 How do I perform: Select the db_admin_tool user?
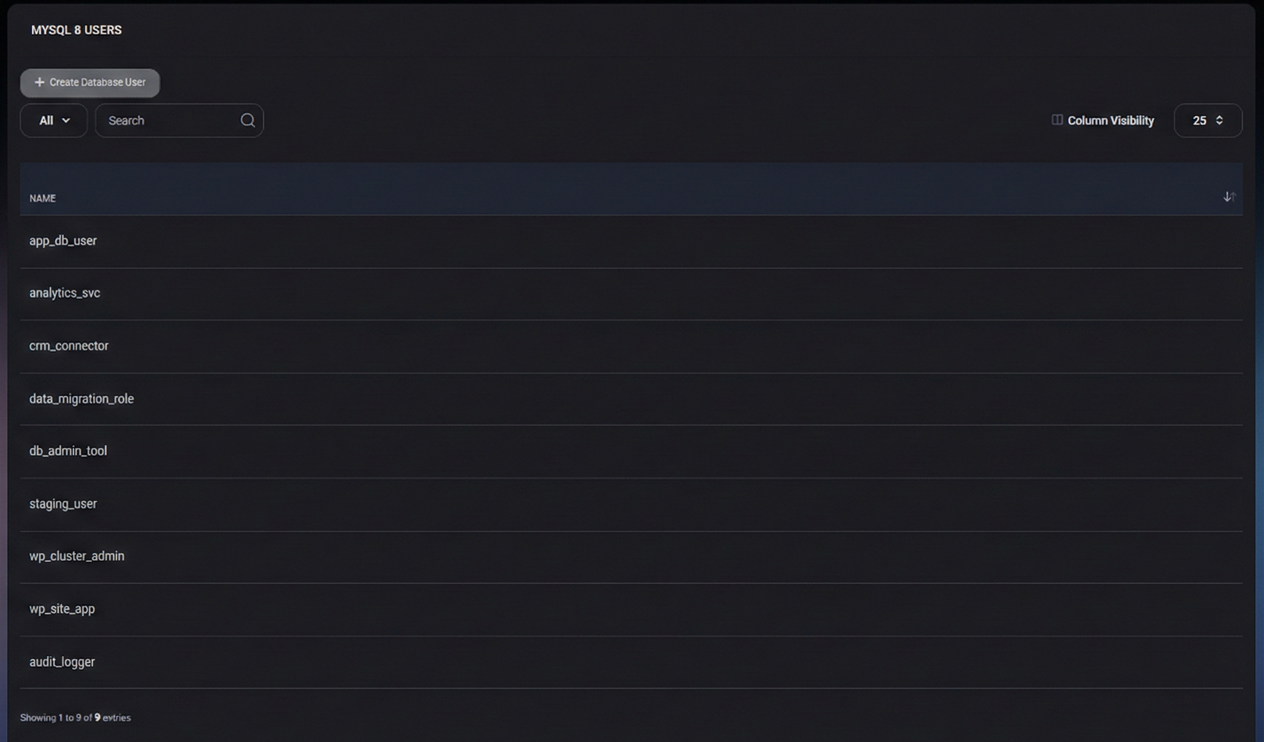(x=68, y=451)
